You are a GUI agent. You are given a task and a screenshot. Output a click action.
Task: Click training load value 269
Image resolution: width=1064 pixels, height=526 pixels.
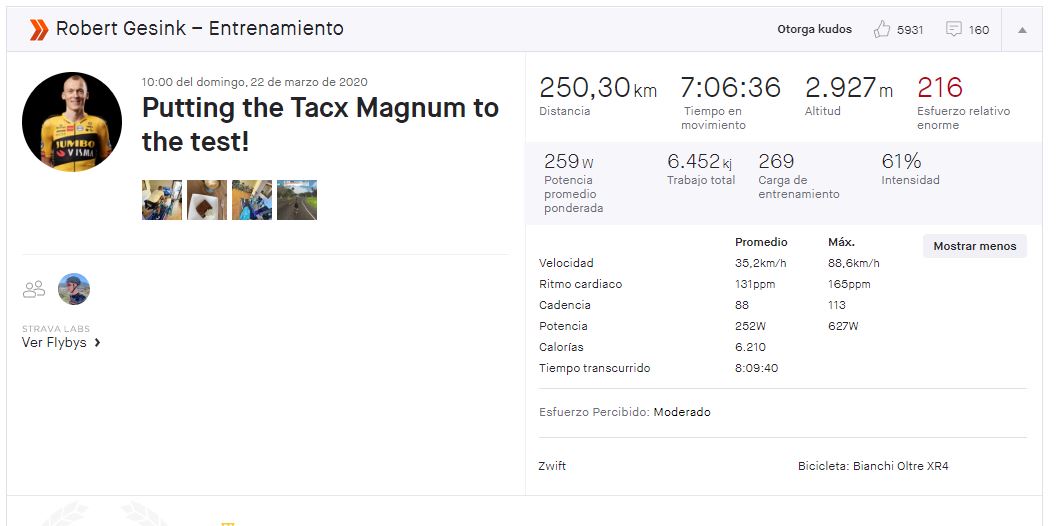(776, 162)
